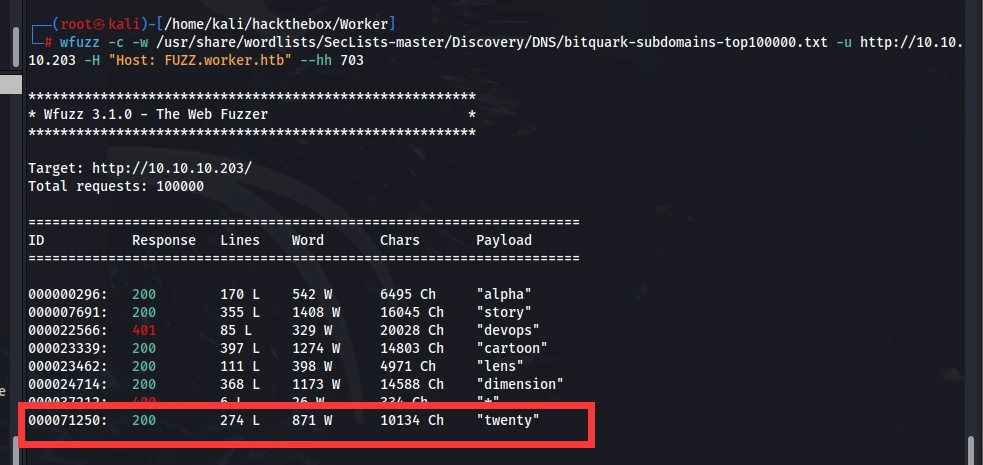
Task: Click the Wfuzz 3.1.0 banner text
Action: point(155,115)
